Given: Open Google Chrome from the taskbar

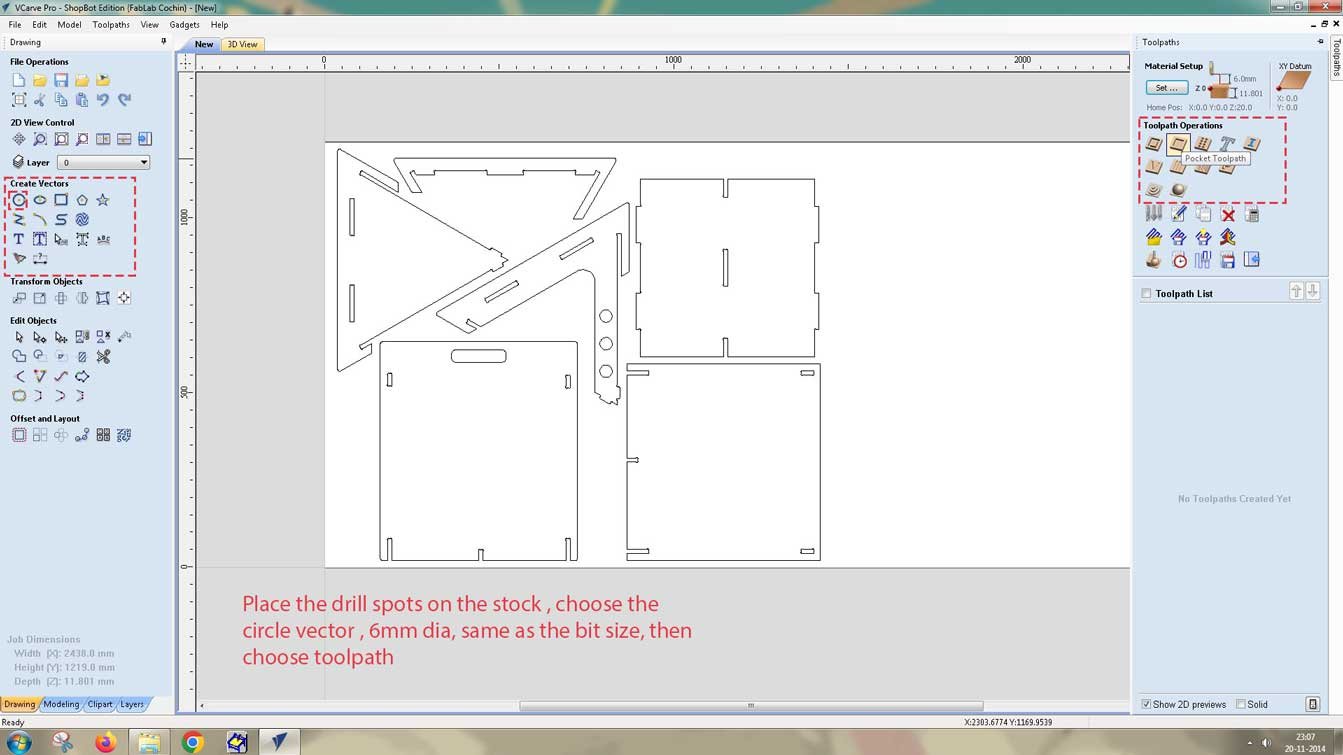Looking at the screenshot, I should (x=193, y=742).
